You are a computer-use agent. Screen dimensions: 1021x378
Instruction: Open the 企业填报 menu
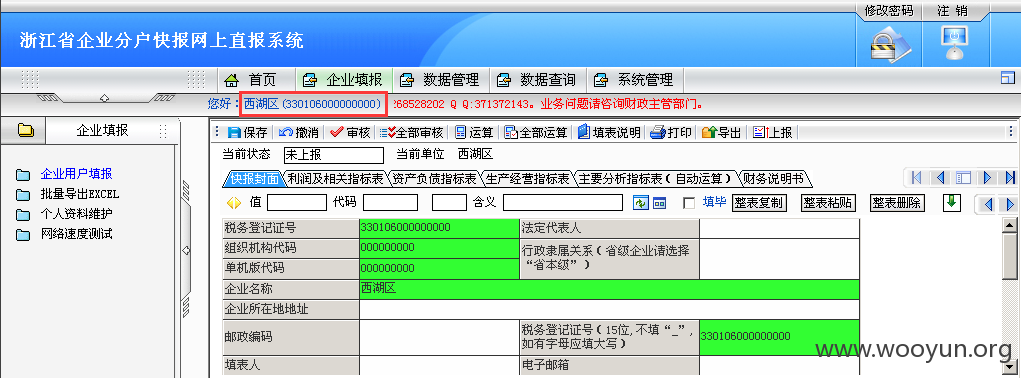pos(343,81)
